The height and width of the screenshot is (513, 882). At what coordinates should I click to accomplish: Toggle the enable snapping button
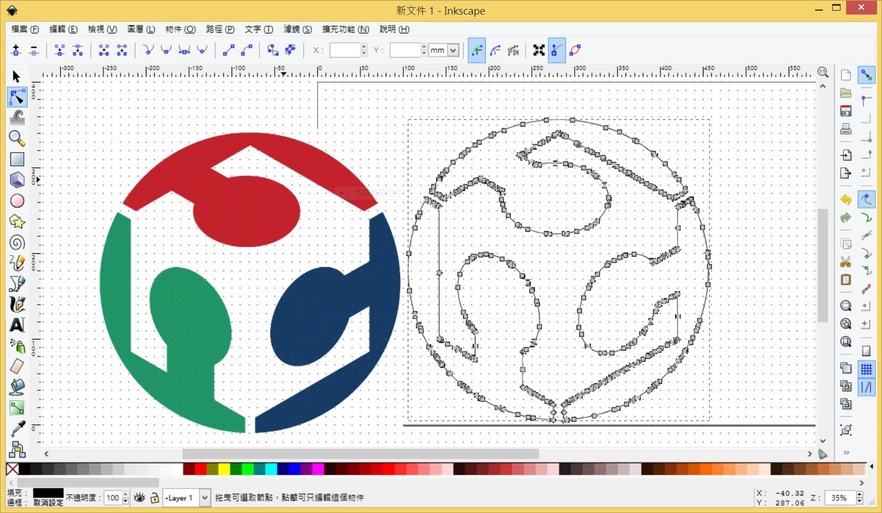[x=866, y=75]
